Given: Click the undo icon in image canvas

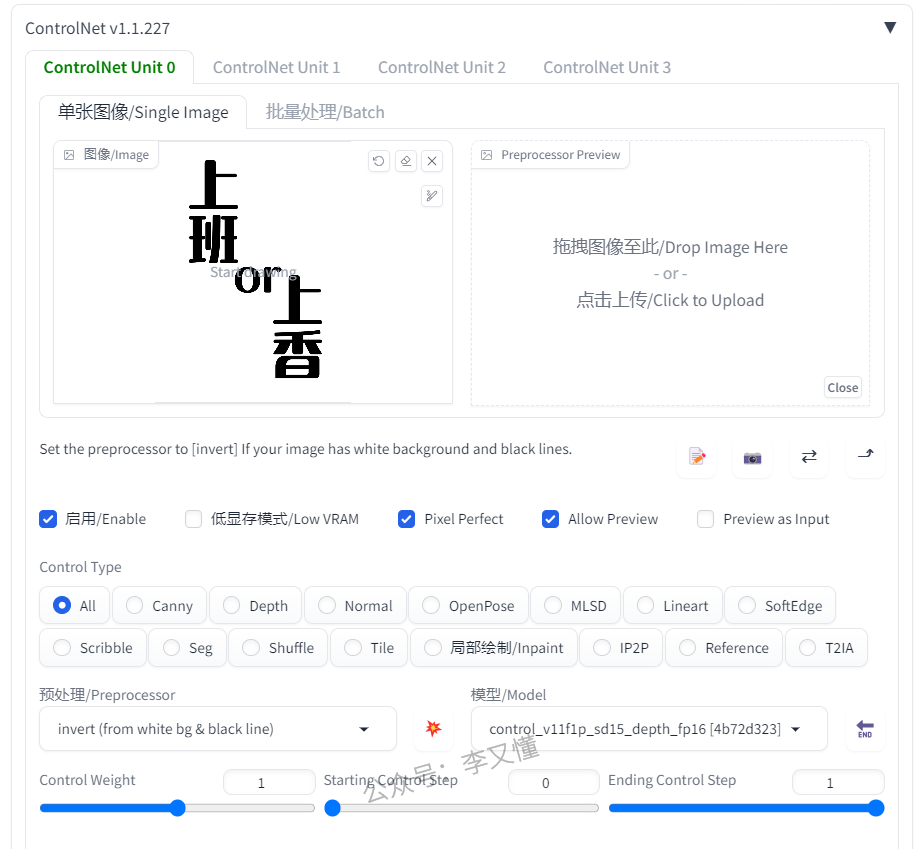Looking at the screenshot, I should [379, 161].
